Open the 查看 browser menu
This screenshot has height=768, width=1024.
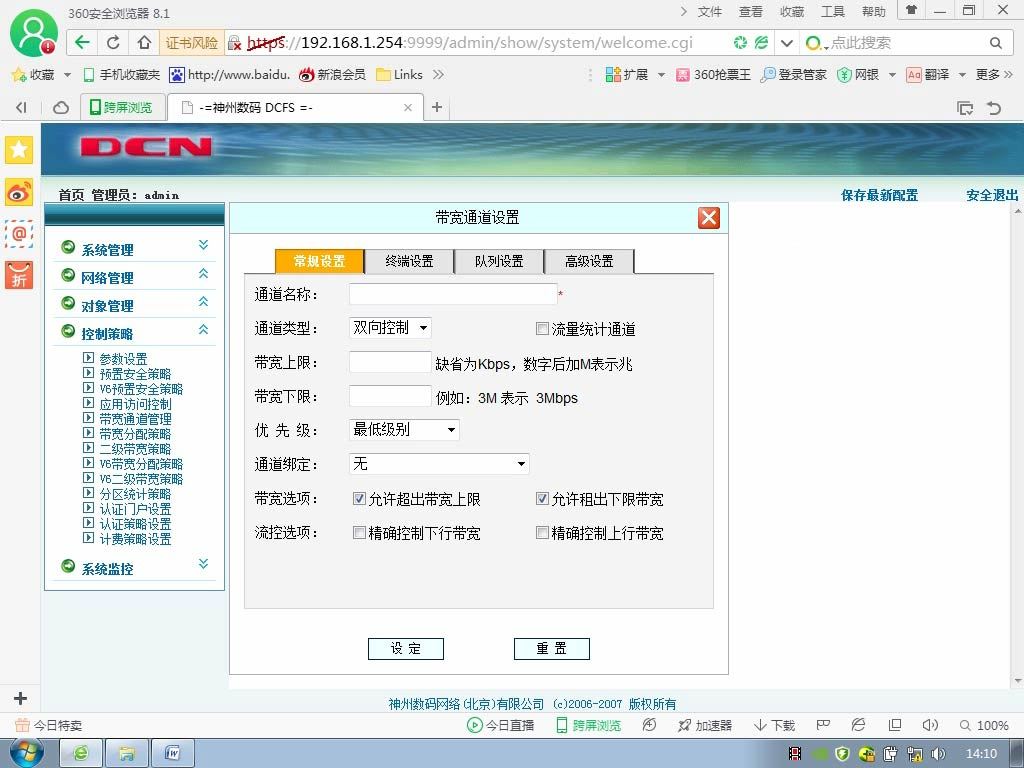click(750, 12)
